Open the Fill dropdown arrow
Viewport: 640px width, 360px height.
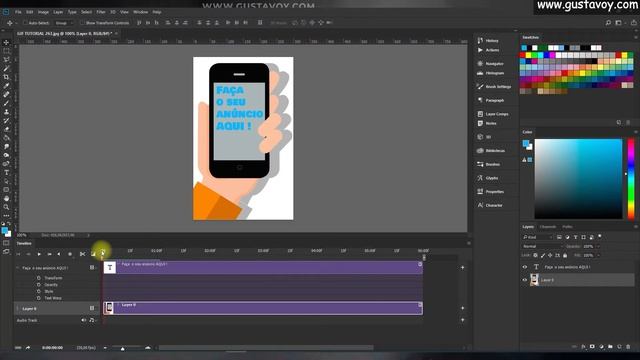(x=598, y=255)
